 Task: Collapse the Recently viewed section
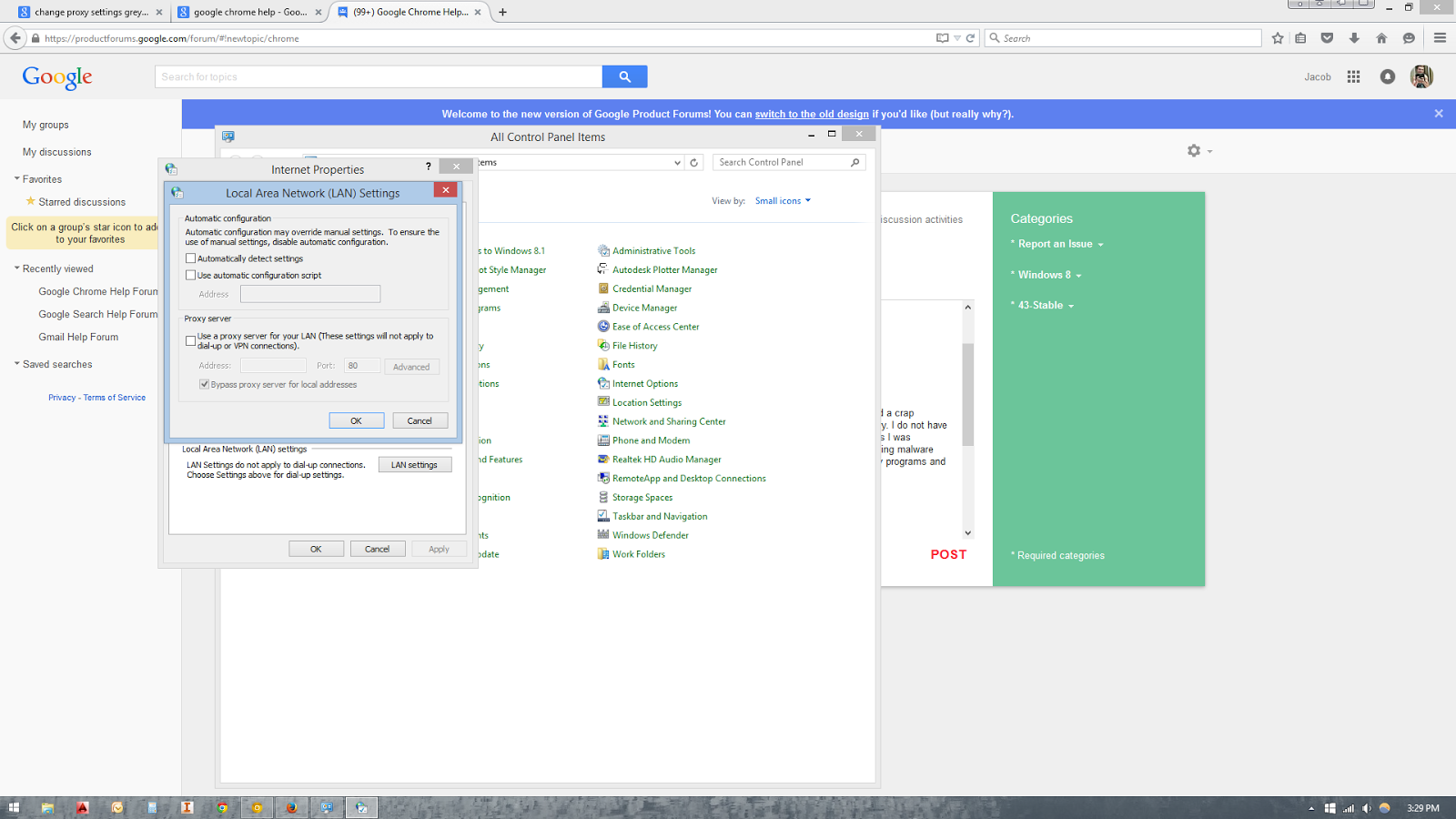click(16, 268)
